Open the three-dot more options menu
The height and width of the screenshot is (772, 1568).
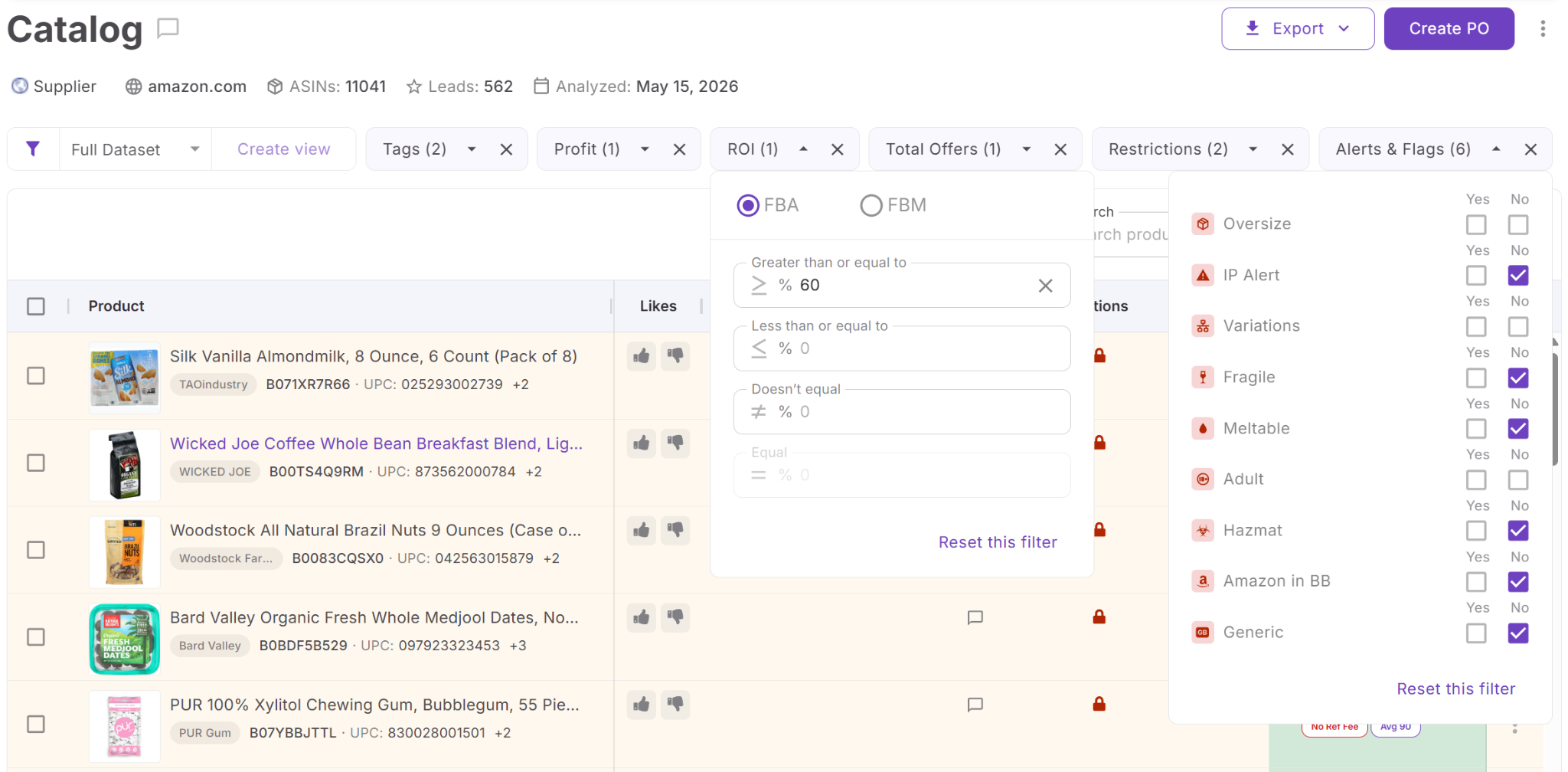pos(1543,28)
